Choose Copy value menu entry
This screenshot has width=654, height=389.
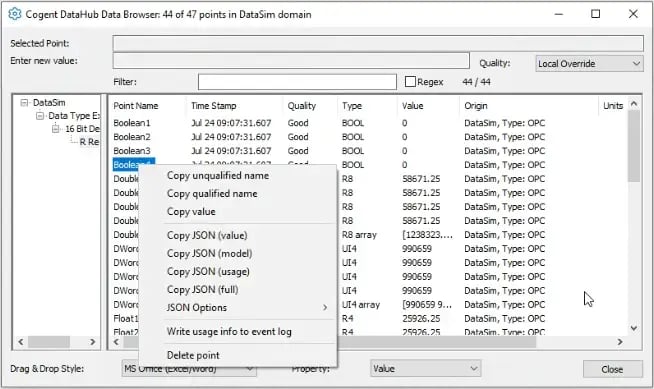point(191,211)
